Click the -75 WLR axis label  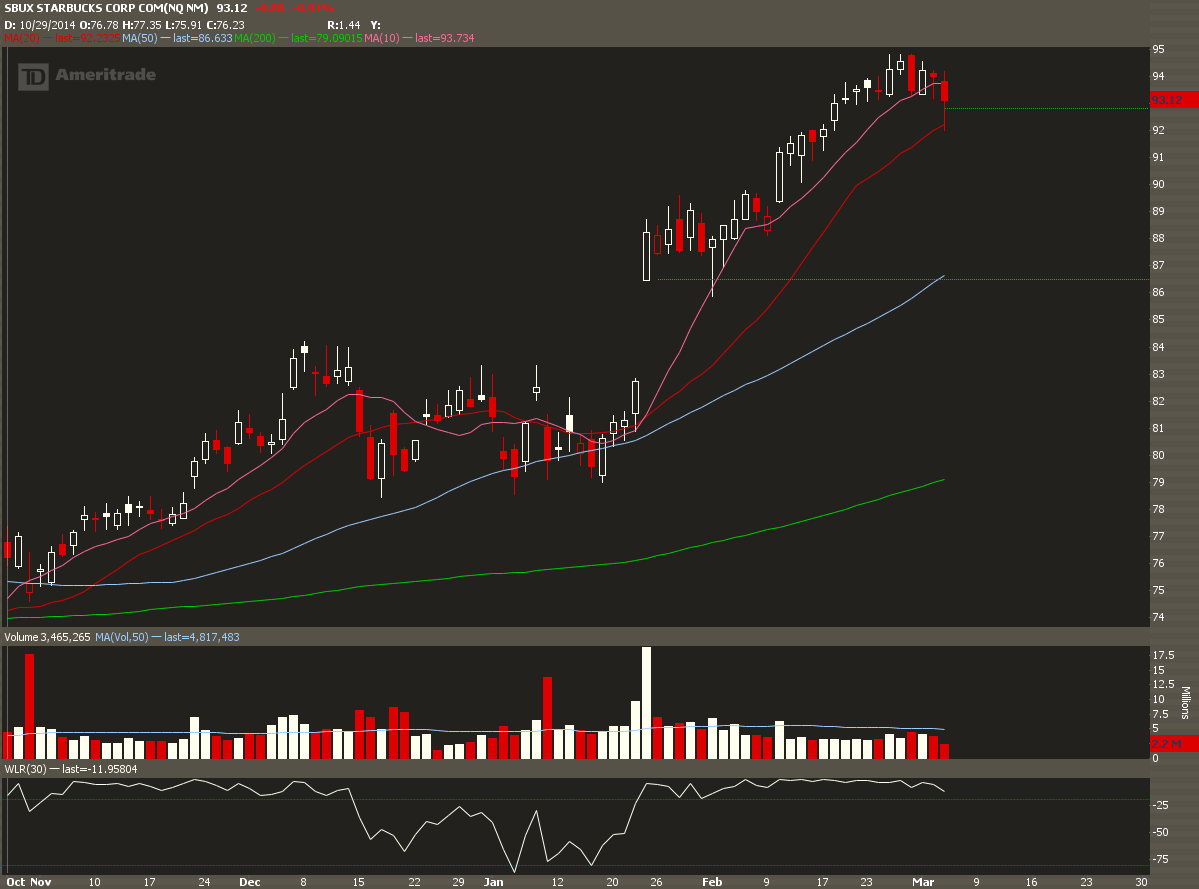[x=1160, y=859]
